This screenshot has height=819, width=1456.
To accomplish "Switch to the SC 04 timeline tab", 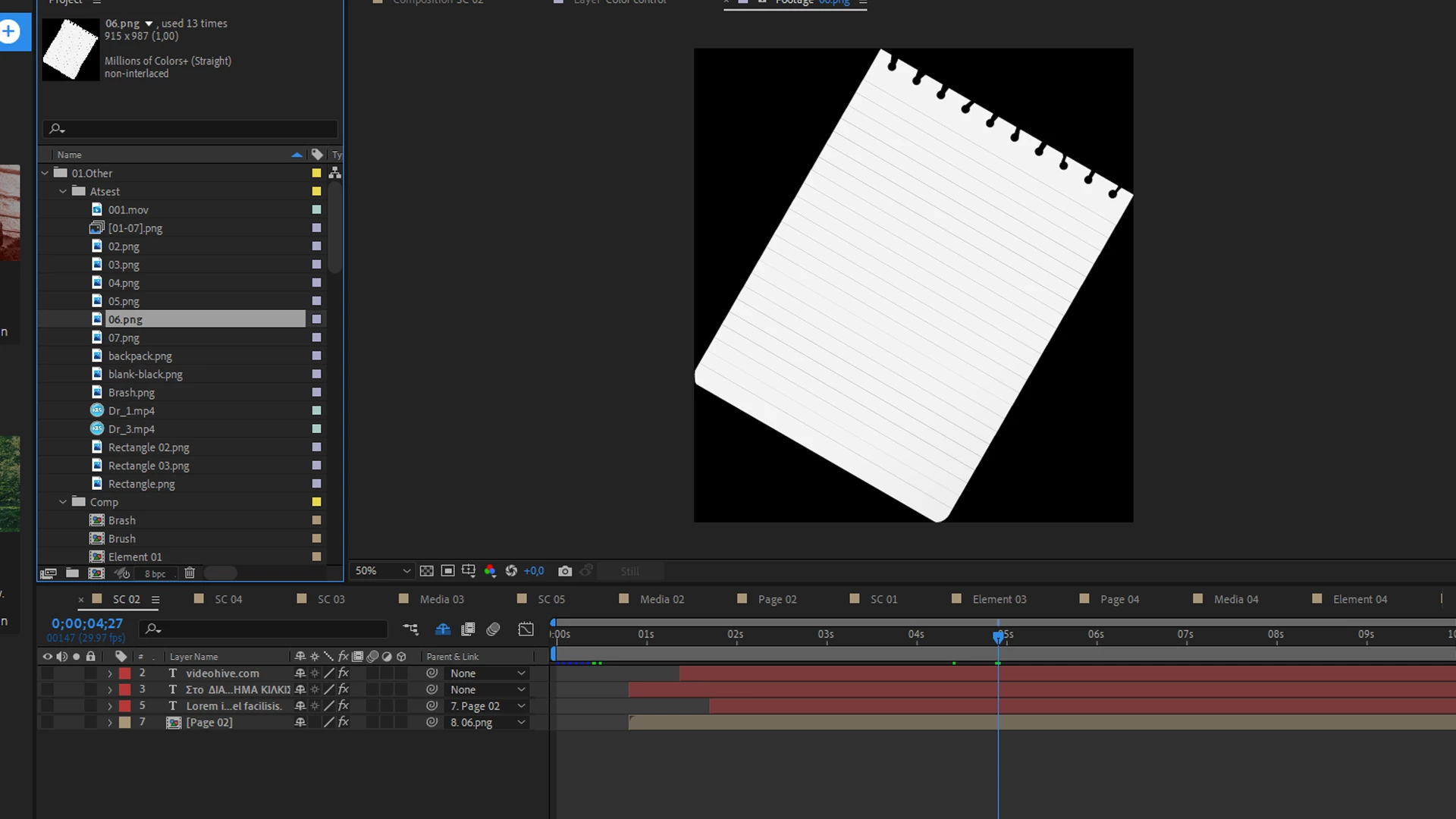I will click(x=228, y=599).
